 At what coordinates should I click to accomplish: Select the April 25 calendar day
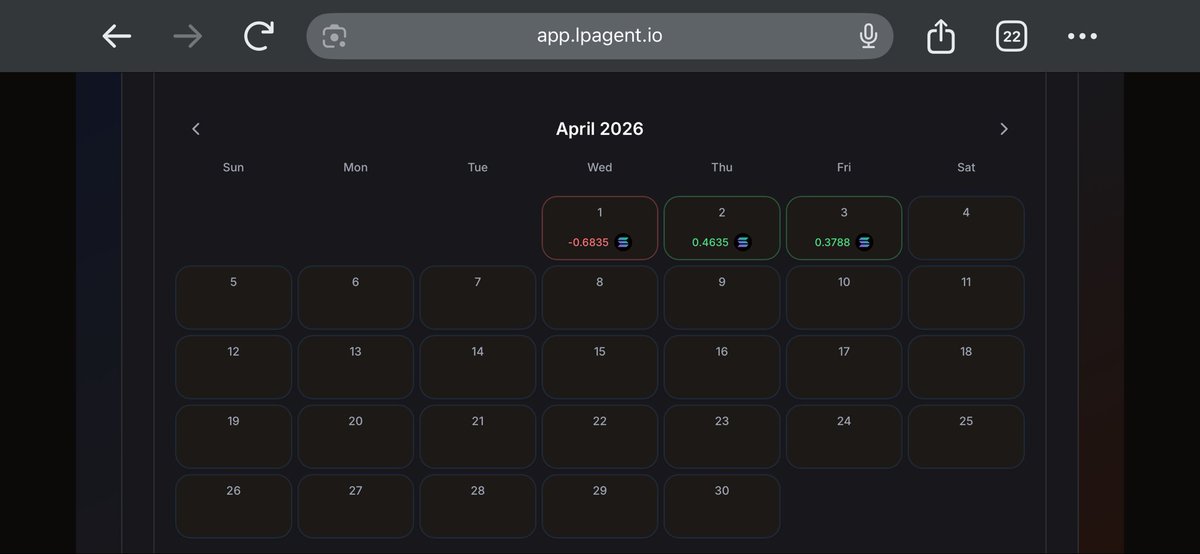(966, 436)
